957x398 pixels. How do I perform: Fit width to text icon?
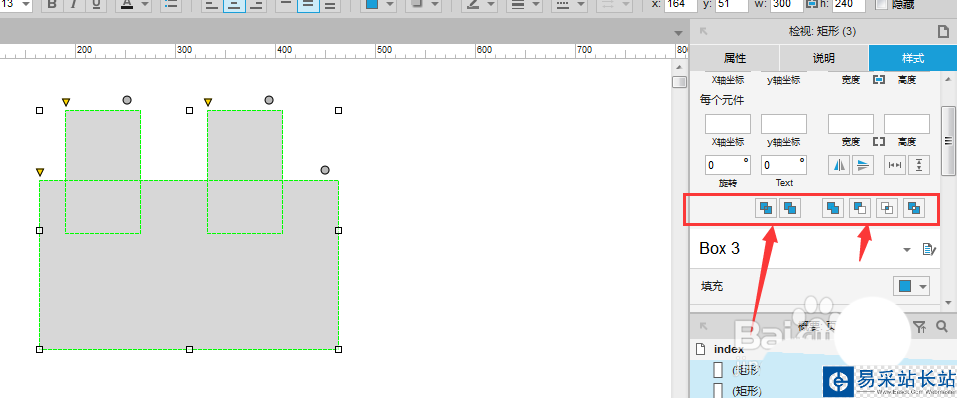click(895, 165)
